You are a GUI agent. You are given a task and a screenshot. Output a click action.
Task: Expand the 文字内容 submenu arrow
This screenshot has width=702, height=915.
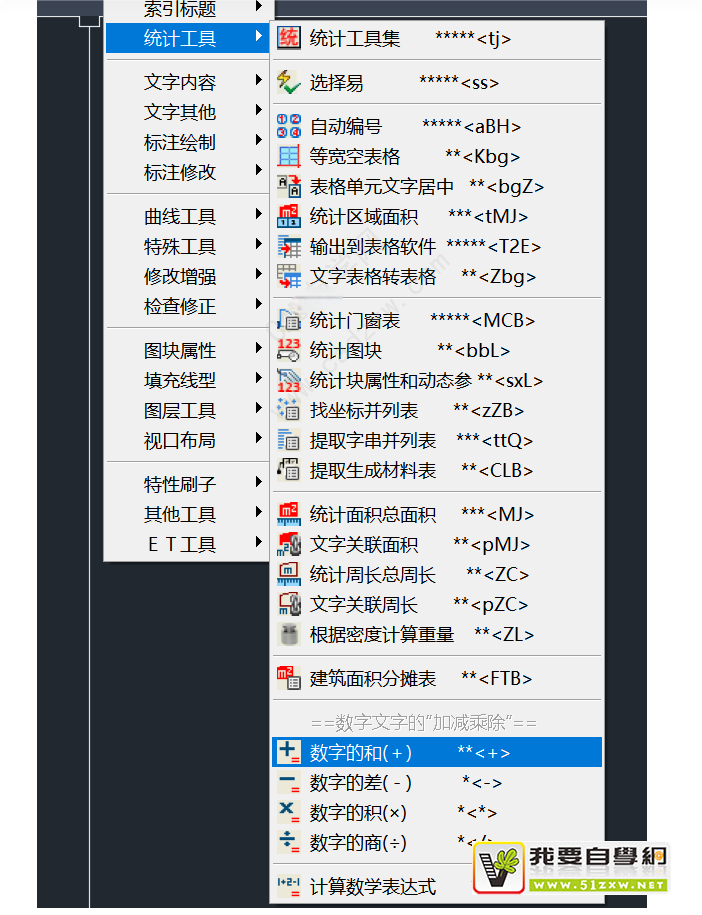click(259, 81)
